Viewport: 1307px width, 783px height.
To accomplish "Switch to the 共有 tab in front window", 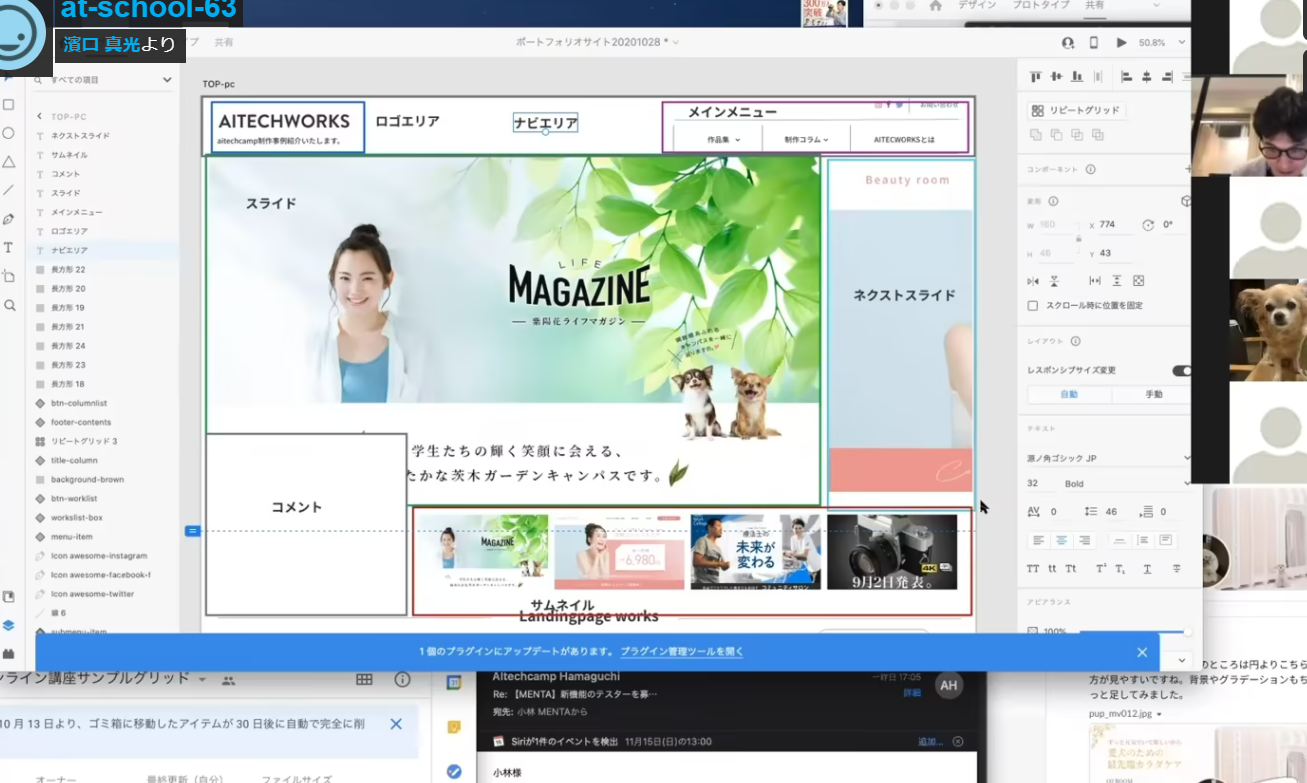I will (224, 42).
